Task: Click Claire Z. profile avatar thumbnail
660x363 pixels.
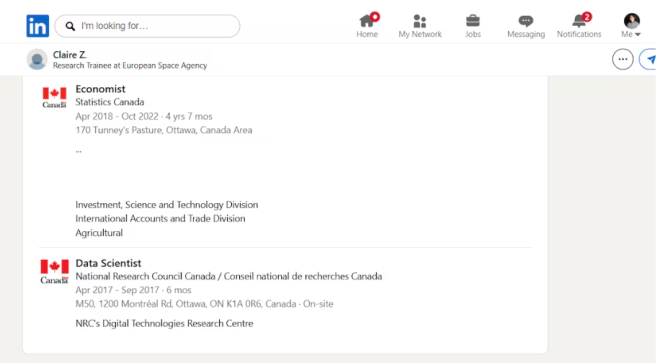Action: (37, 59)
